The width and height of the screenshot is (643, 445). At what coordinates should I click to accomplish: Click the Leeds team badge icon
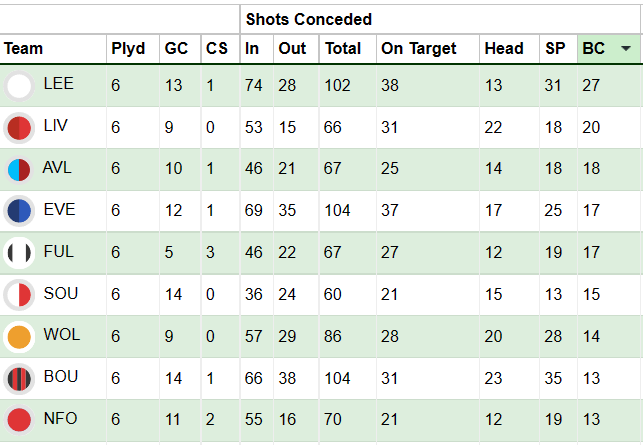click(x=19, y=86)
